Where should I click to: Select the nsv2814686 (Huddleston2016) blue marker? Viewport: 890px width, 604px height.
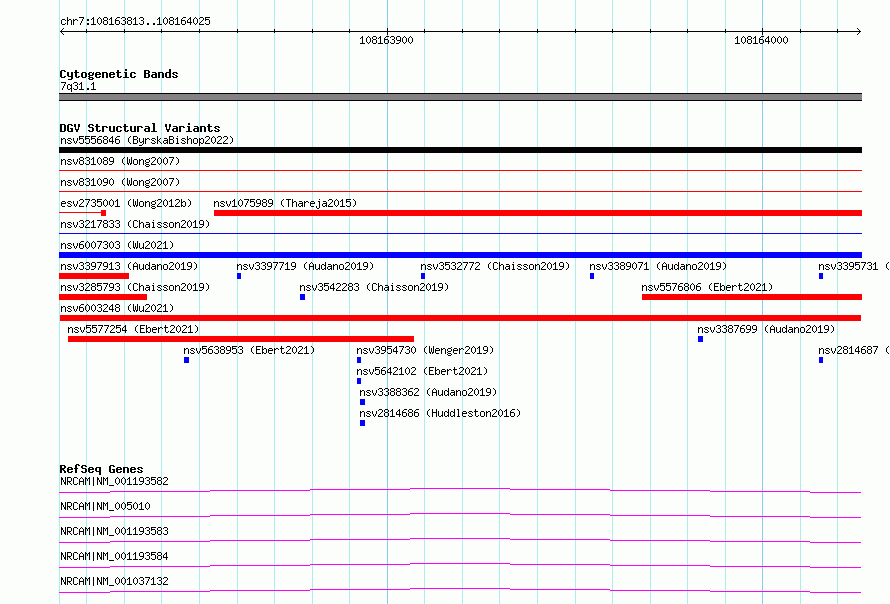(x=363, y=423)
